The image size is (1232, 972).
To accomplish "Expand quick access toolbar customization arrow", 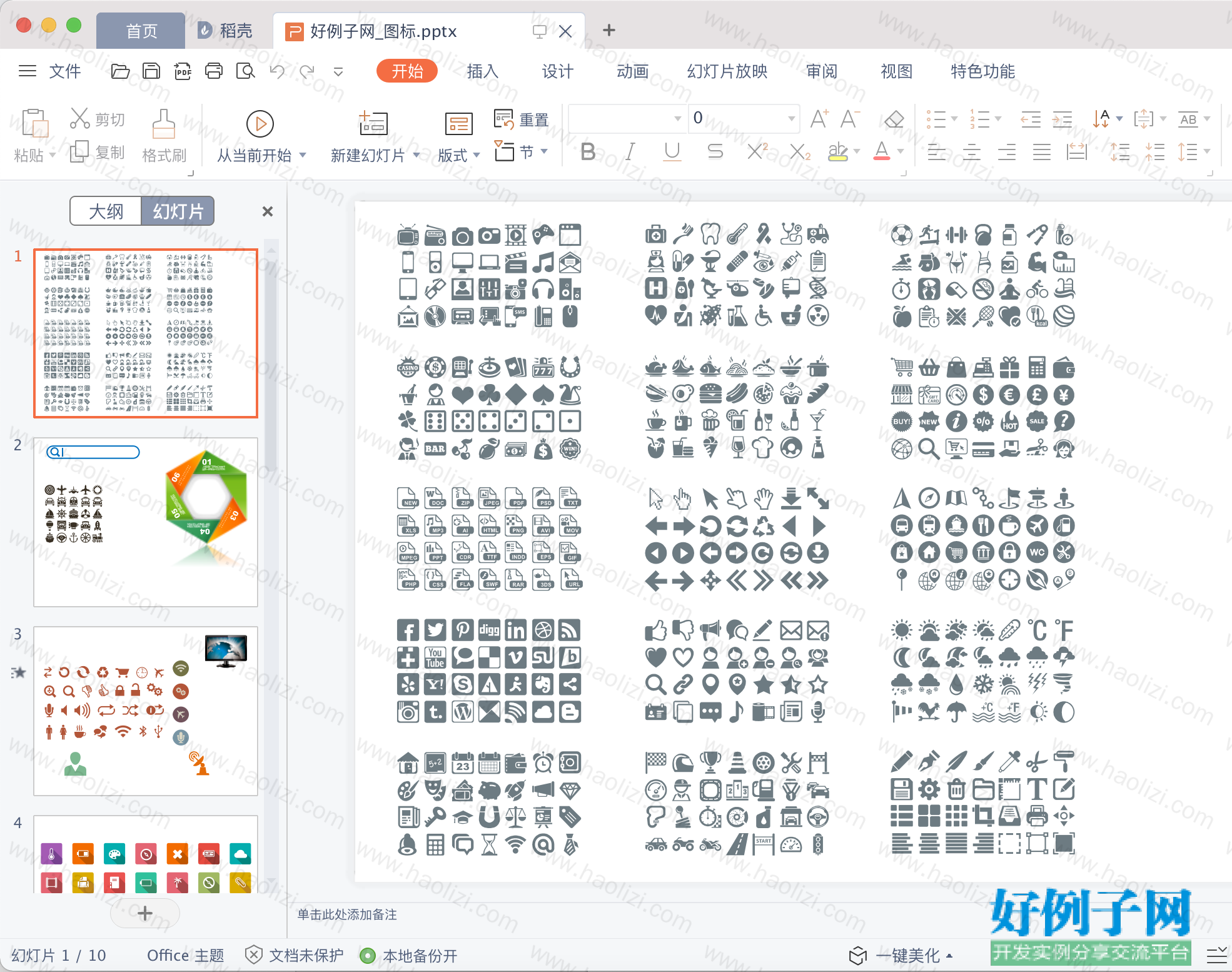I will [338, 72].
